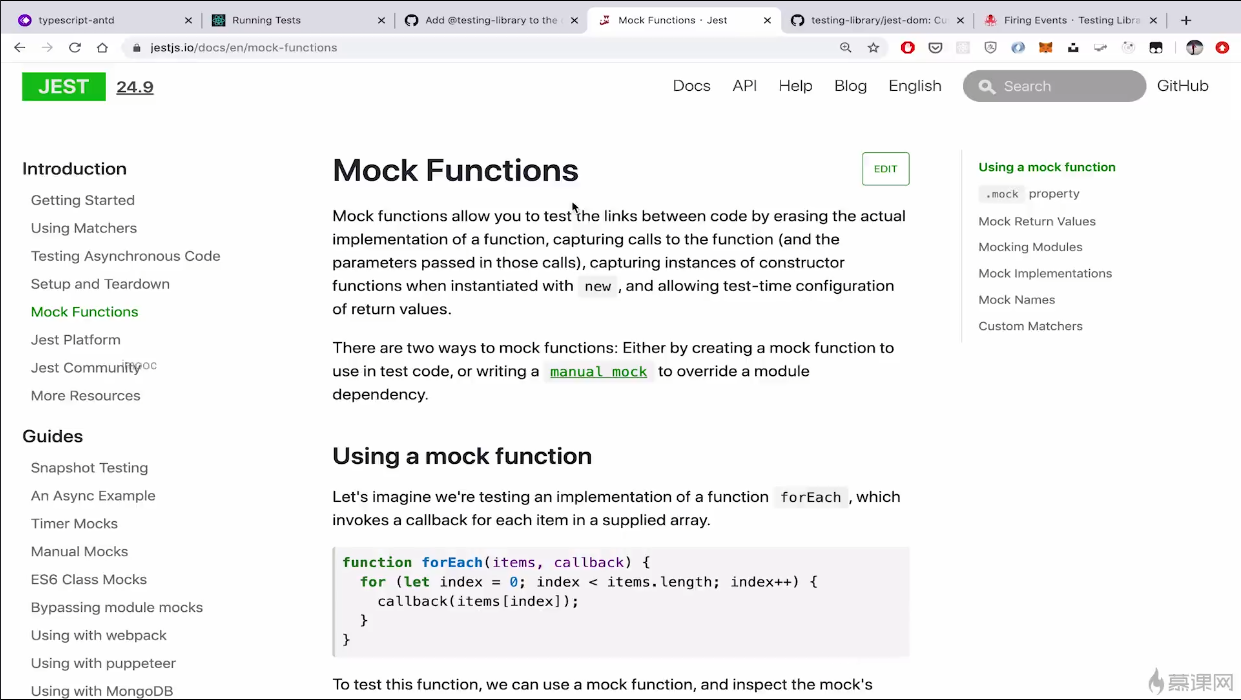Bookmark this page with the star icon
The width and height of the screenshot is (1241, 700).
[873, 47]
